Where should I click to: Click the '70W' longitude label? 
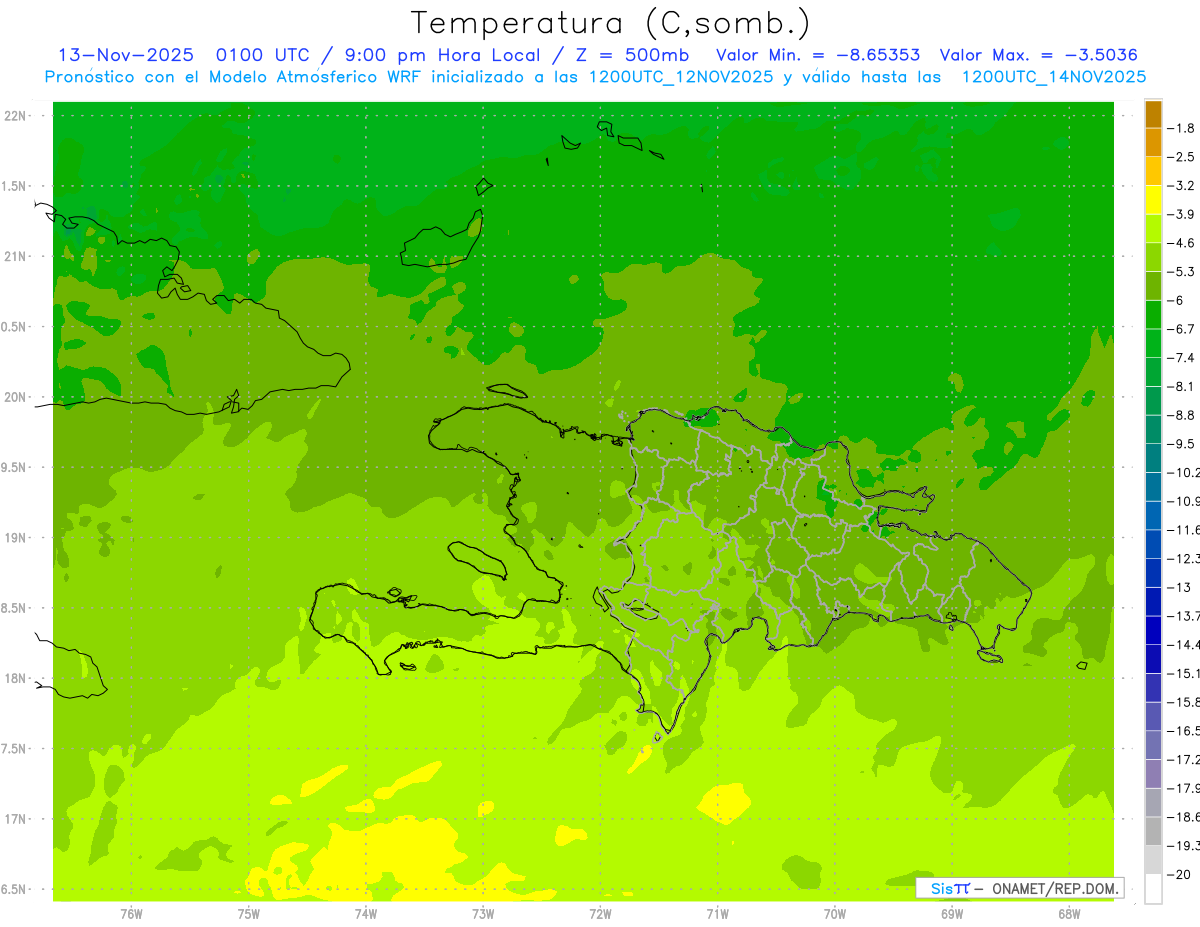click(835, 913)
